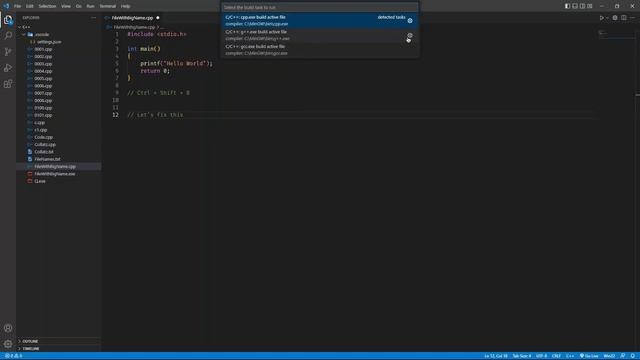Open run button dropdown arrow
The width and height of the screenshot is (640, 360).
click(x=607, y=18)
